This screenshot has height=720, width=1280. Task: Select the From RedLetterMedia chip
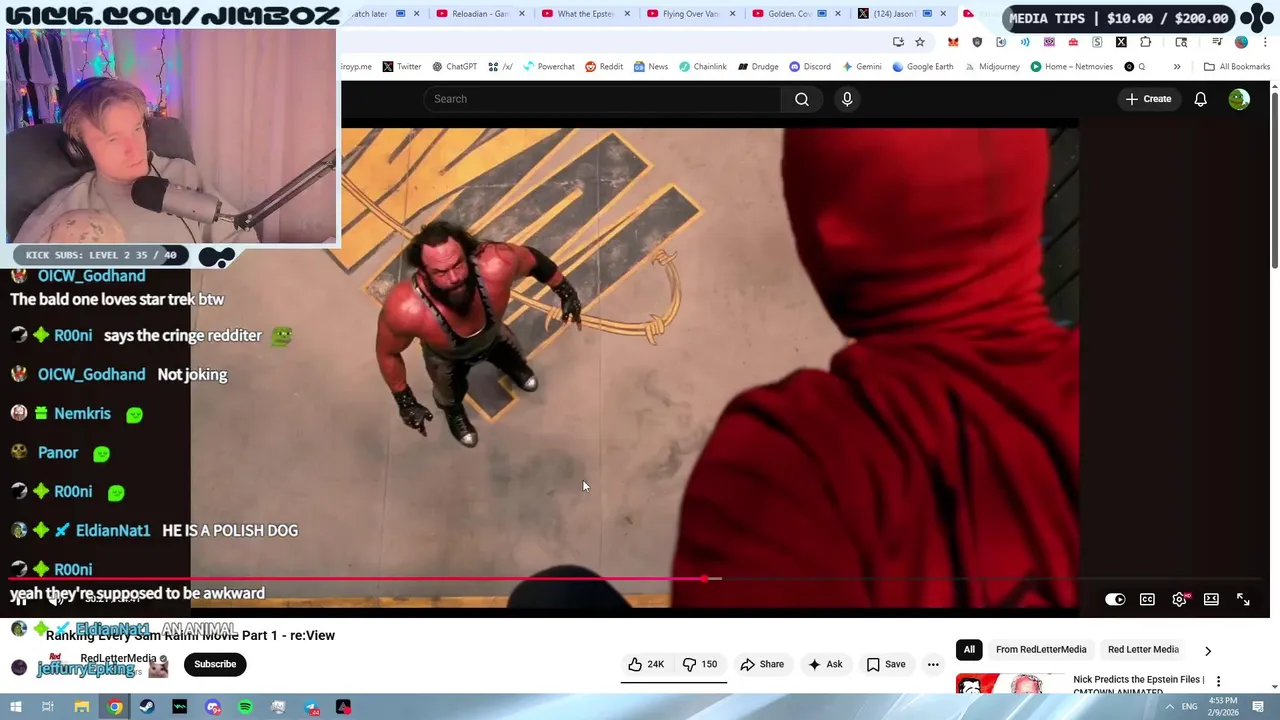1041,650
